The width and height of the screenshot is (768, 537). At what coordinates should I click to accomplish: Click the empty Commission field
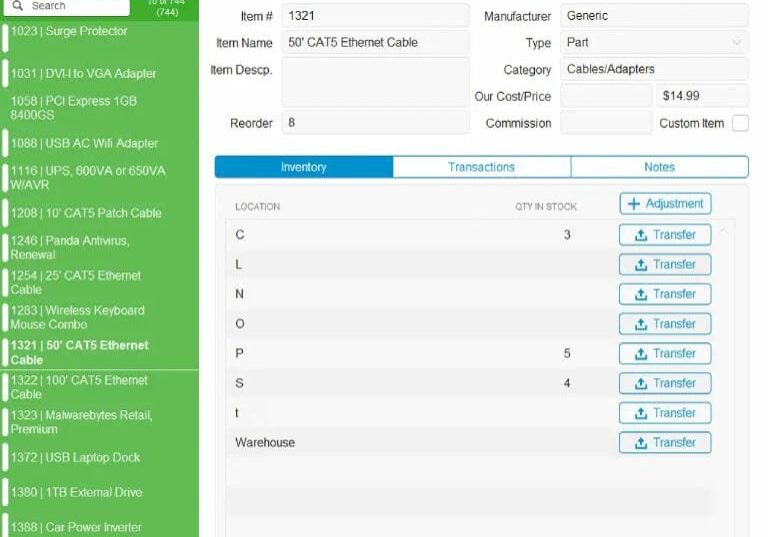coord(606,122)
